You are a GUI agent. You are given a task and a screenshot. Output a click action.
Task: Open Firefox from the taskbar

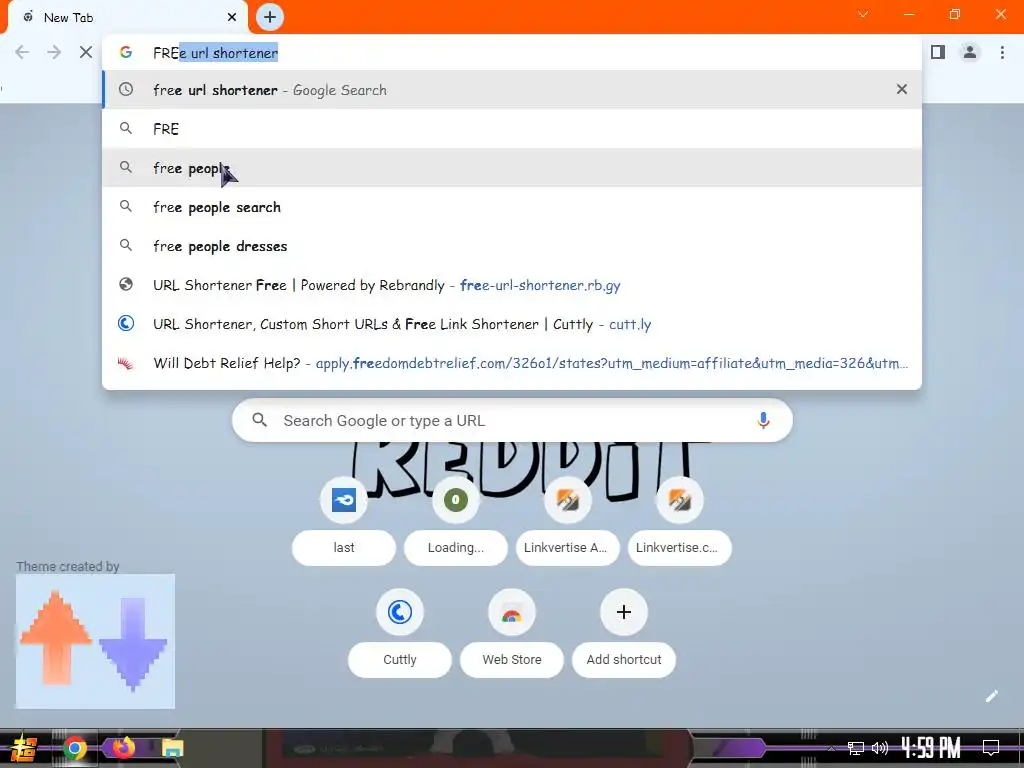(124, 746)
